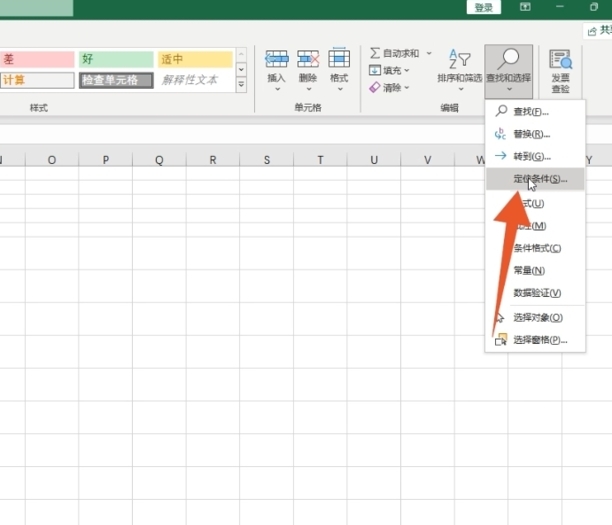Click the Insert cells (插入) icon
This screenshot has height=525, width=612.
[x=277, y=59]
